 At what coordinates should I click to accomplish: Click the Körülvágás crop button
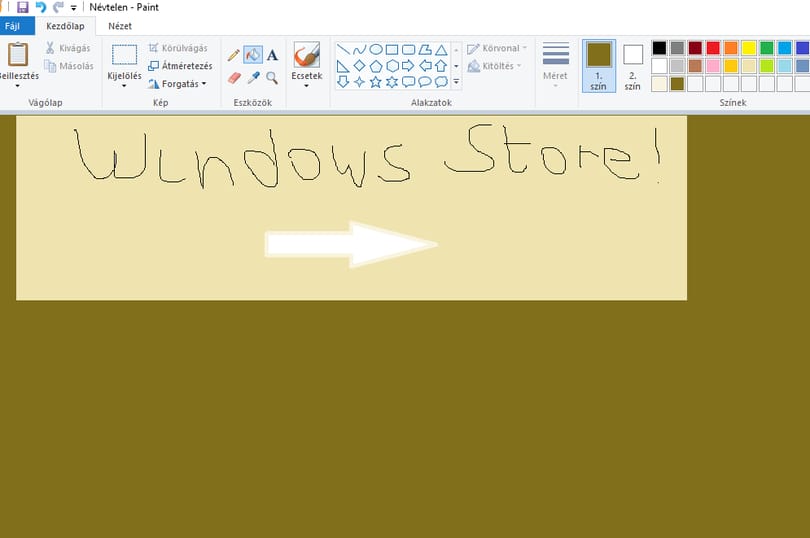(x=178, y=48)
